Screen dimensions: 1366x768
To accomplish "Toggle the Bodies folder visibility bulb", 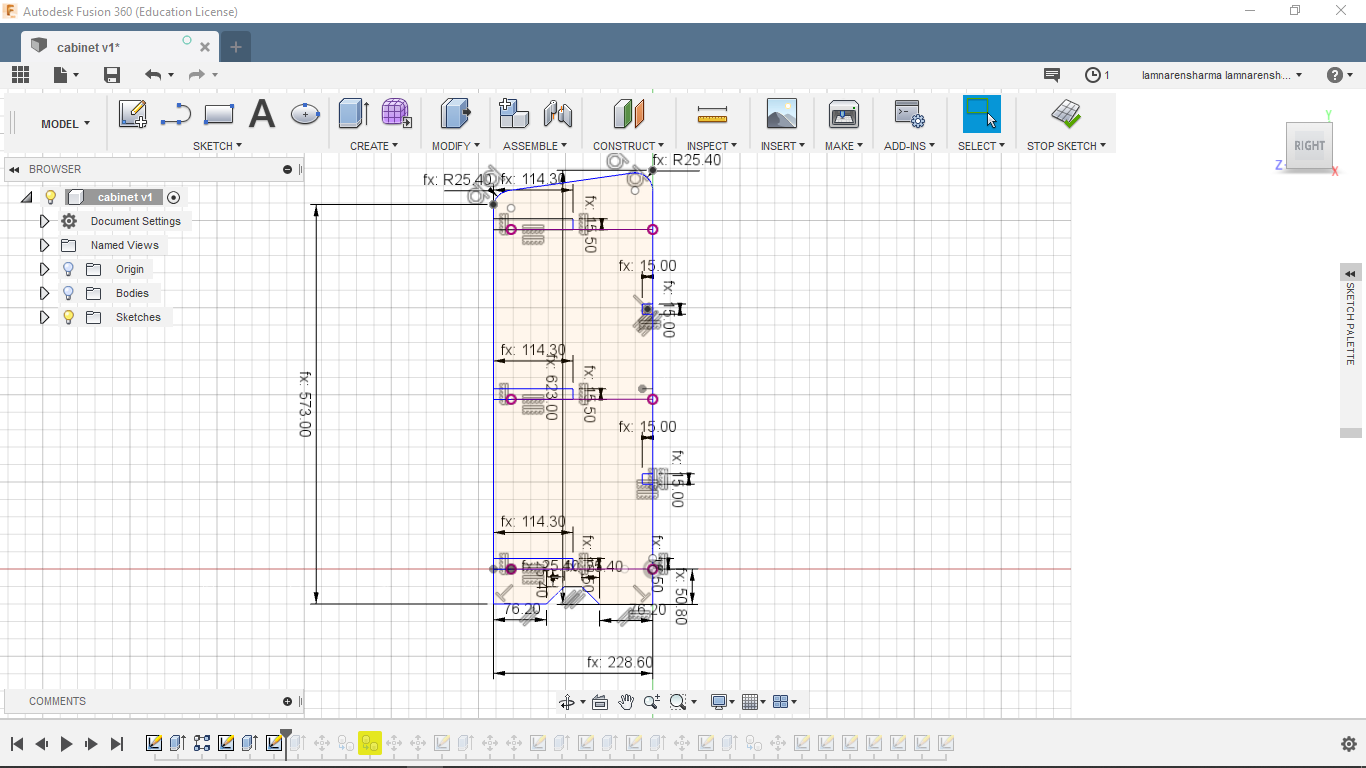I will point(68,293).
